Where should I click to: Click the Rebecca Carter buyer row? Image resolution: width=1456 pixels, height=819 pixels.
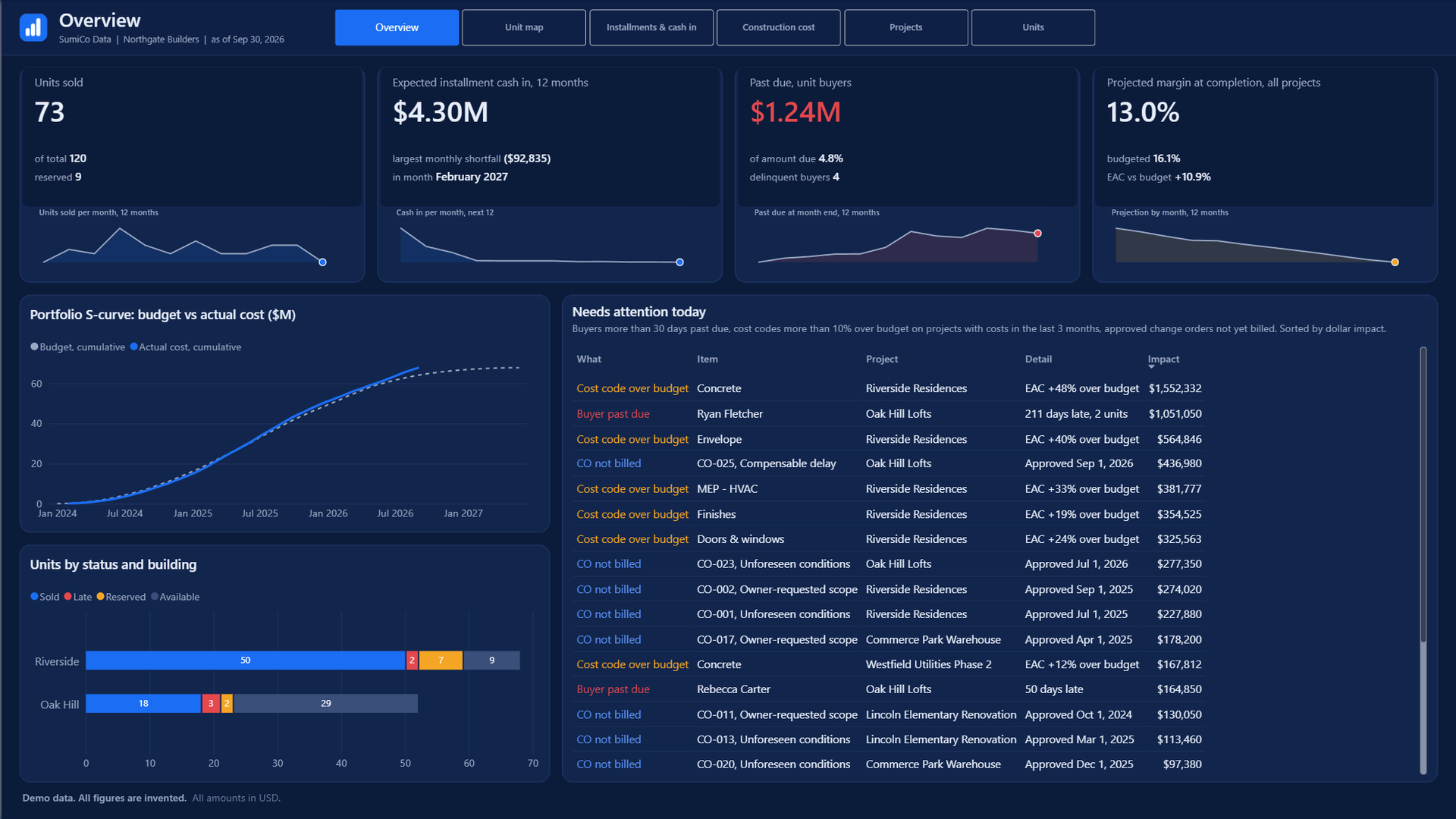(889, 689)
